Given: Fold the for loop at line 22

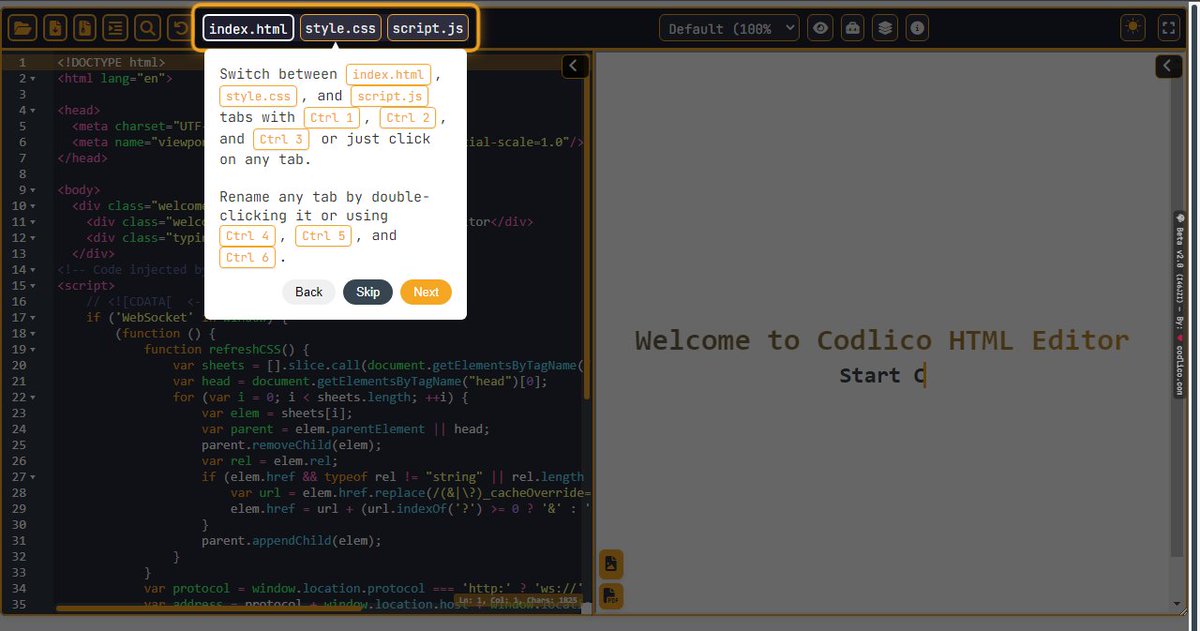Looking at the screenshot, I should pos(34,398).
